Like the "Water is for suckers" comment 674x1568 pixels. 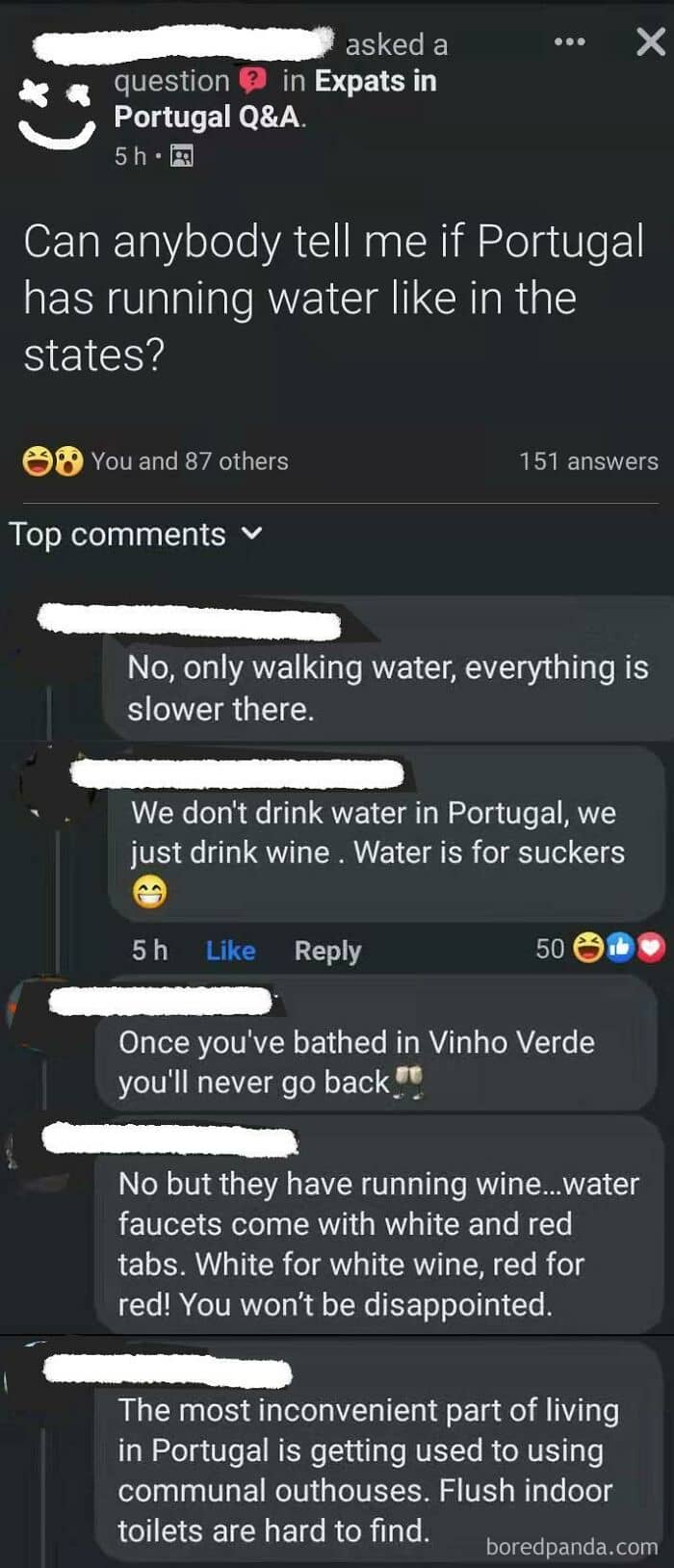pos(230,951)
